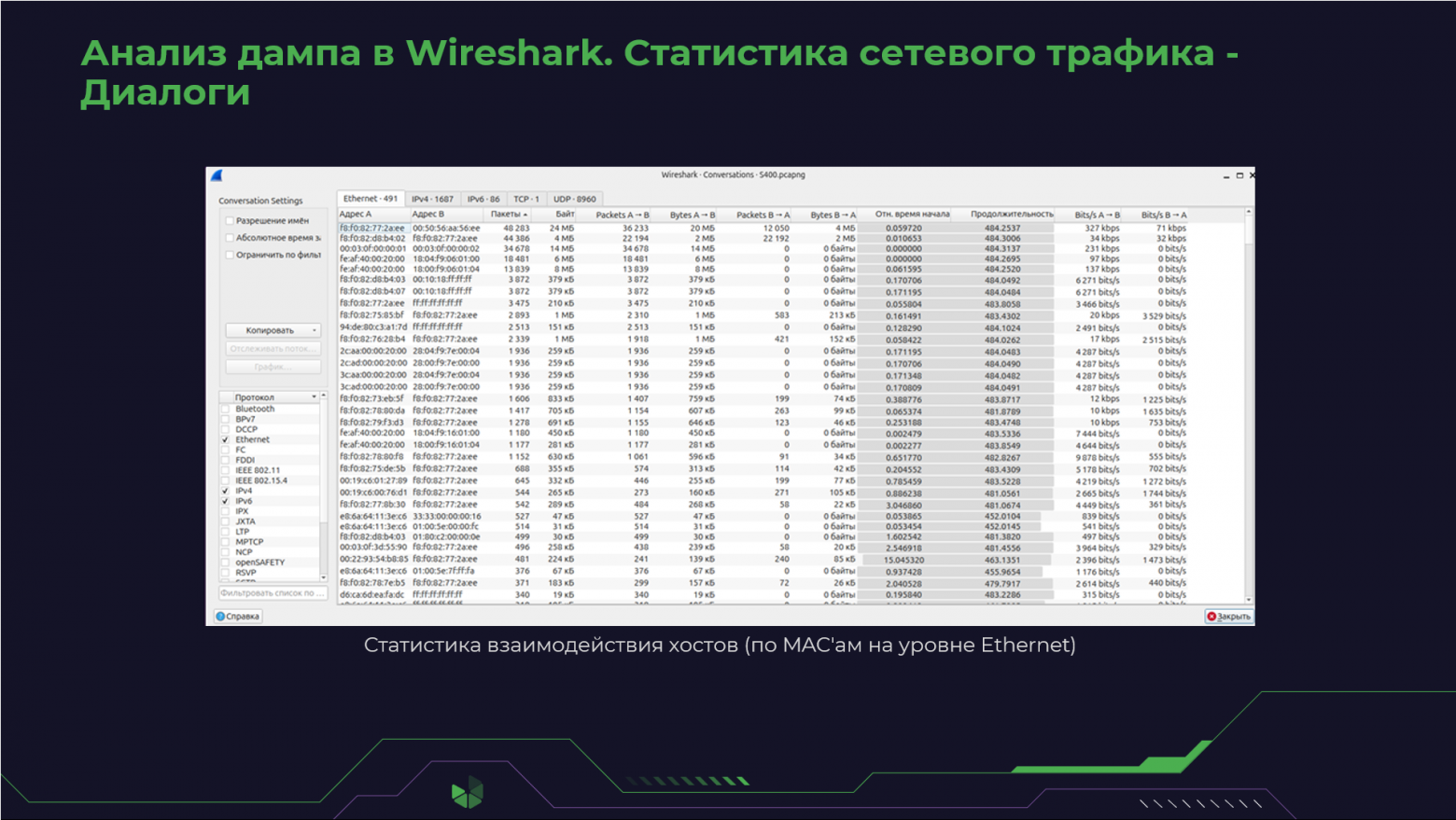This screenshot has height=820, width=1456.
Task: Enable the Разрешение имён checkbox
Action: (x=230, y=221)
